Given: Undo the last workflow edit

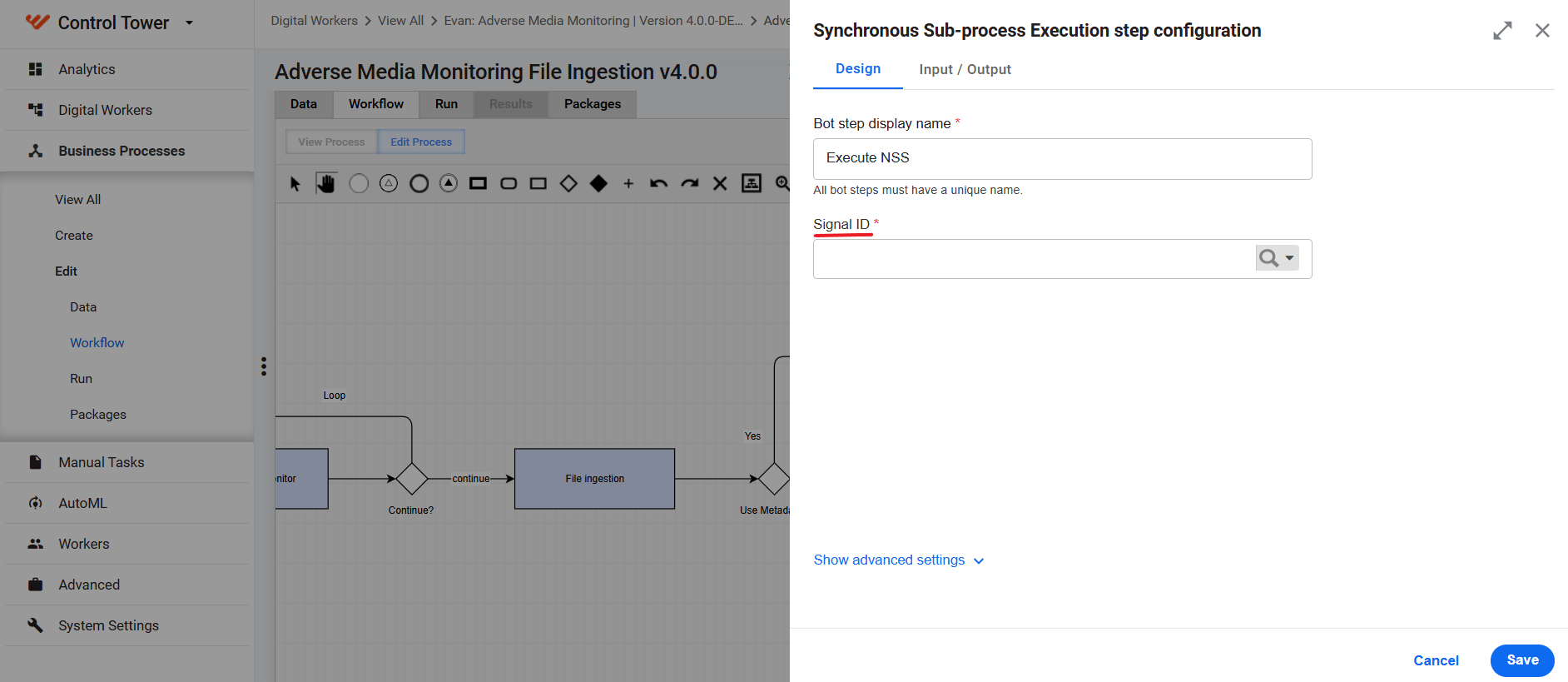Looking at the screenshot, I should pos(658,183).
